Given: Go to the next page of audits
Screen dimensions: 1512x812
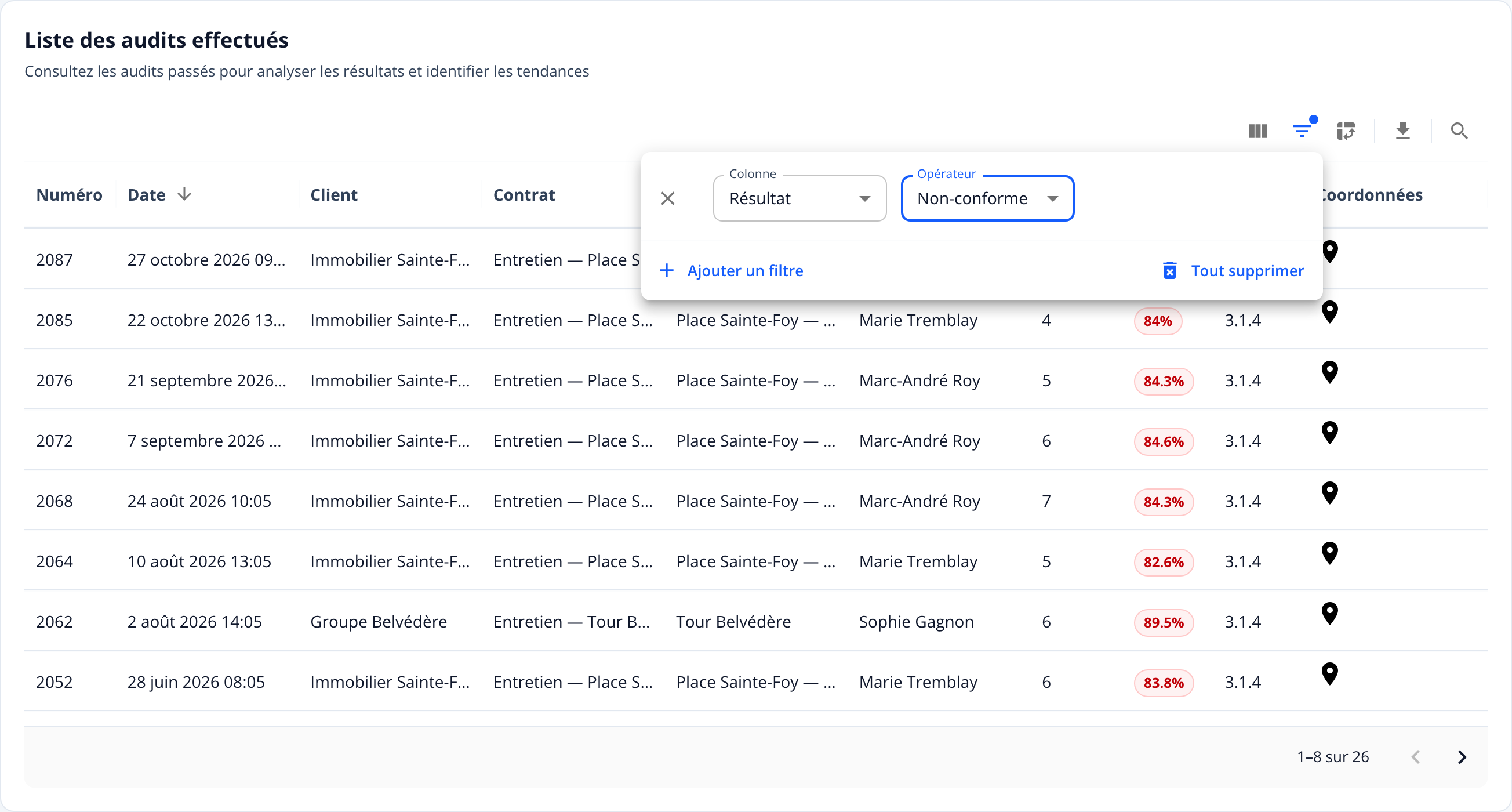Looking at the screenshot, I should [1462, 757].
